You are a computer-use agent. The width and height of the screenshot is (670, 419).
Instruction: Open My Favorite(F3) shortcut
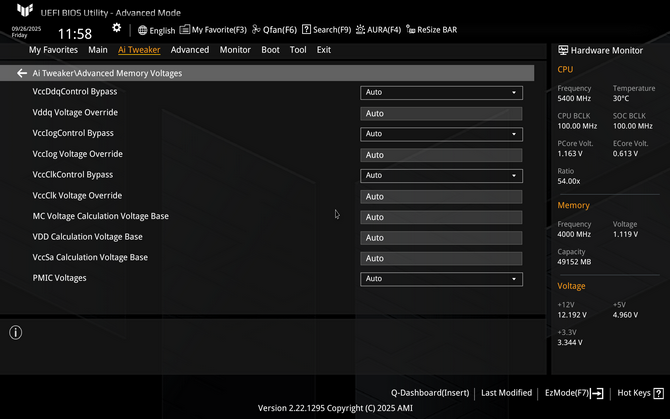point(213,30)
